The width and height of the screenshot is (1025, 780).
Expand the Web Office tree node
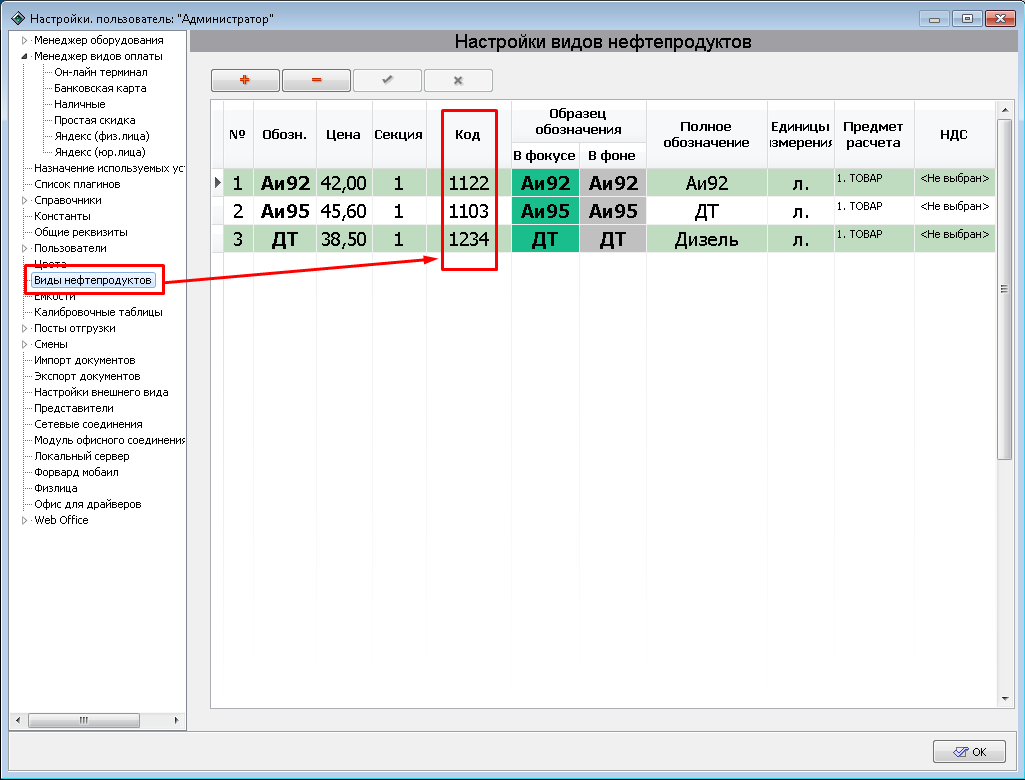point(24,520)
